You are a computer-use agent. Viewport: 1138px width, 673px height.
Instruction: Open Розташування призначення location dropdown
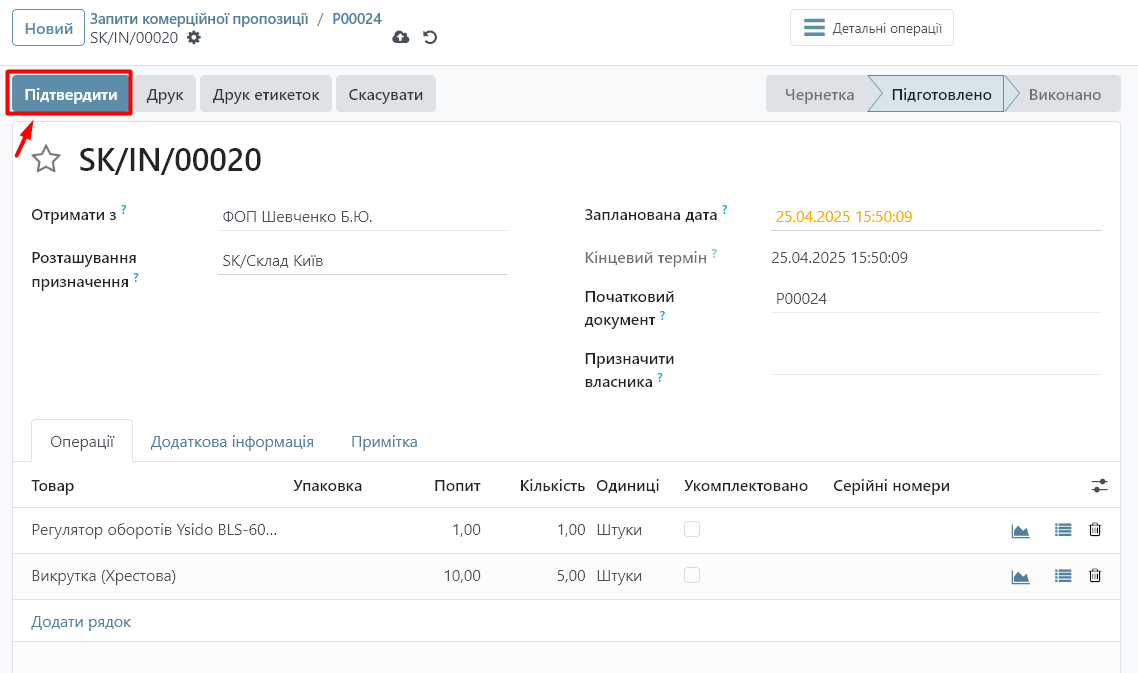pyautogui.click(x=362, y=261)
